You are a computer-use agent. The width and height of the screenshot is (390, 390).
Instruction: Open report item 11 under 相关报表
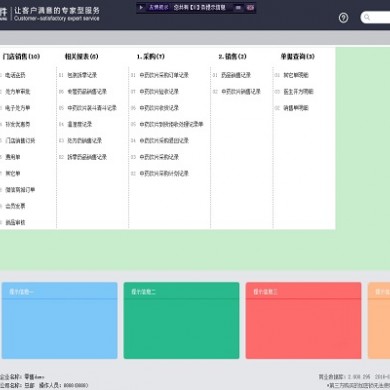click(82, 75)
